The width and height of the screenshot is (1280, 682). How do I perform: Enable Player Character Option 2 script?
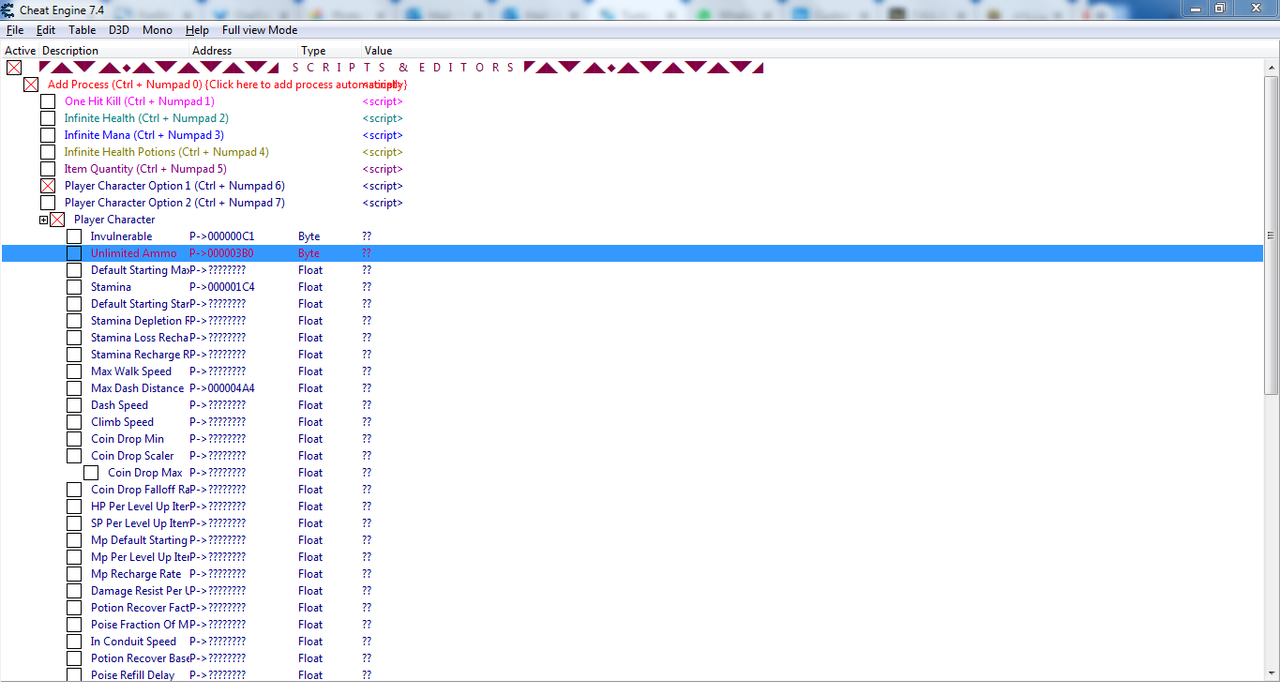[x=48, y=203]
